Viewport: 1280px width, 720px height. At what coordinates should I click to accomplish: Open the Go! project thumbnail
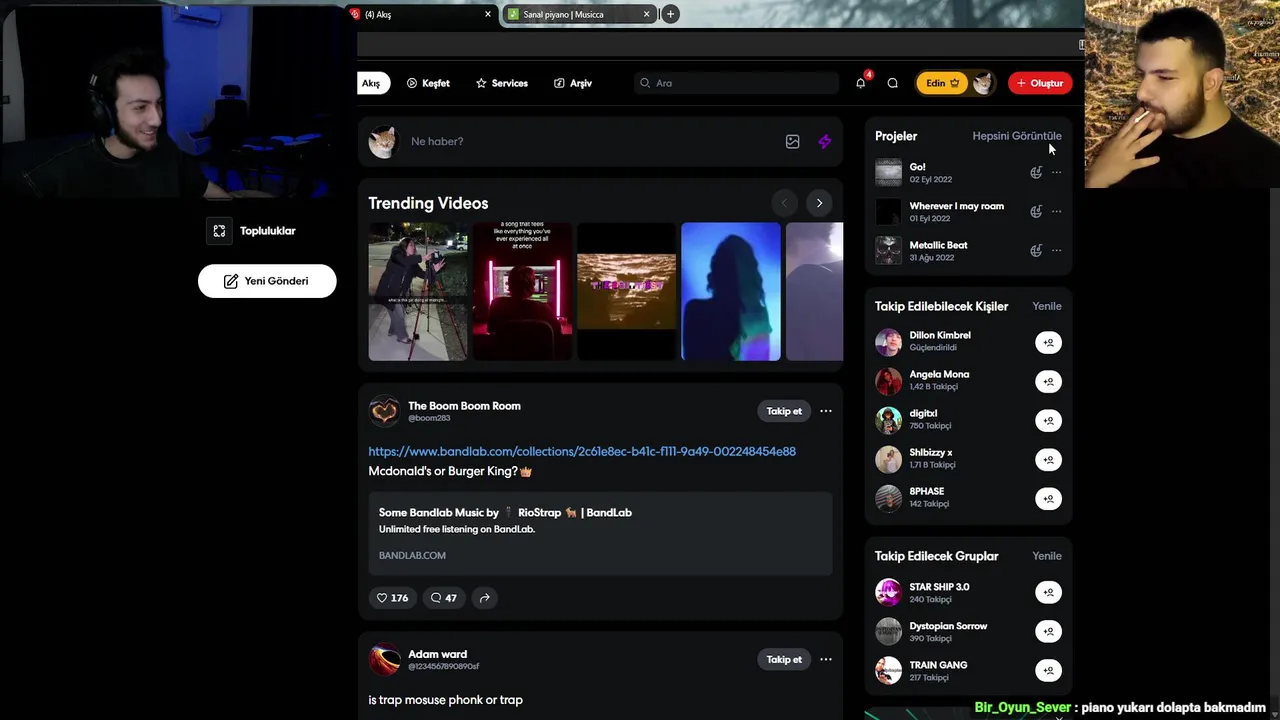[888, 172]
